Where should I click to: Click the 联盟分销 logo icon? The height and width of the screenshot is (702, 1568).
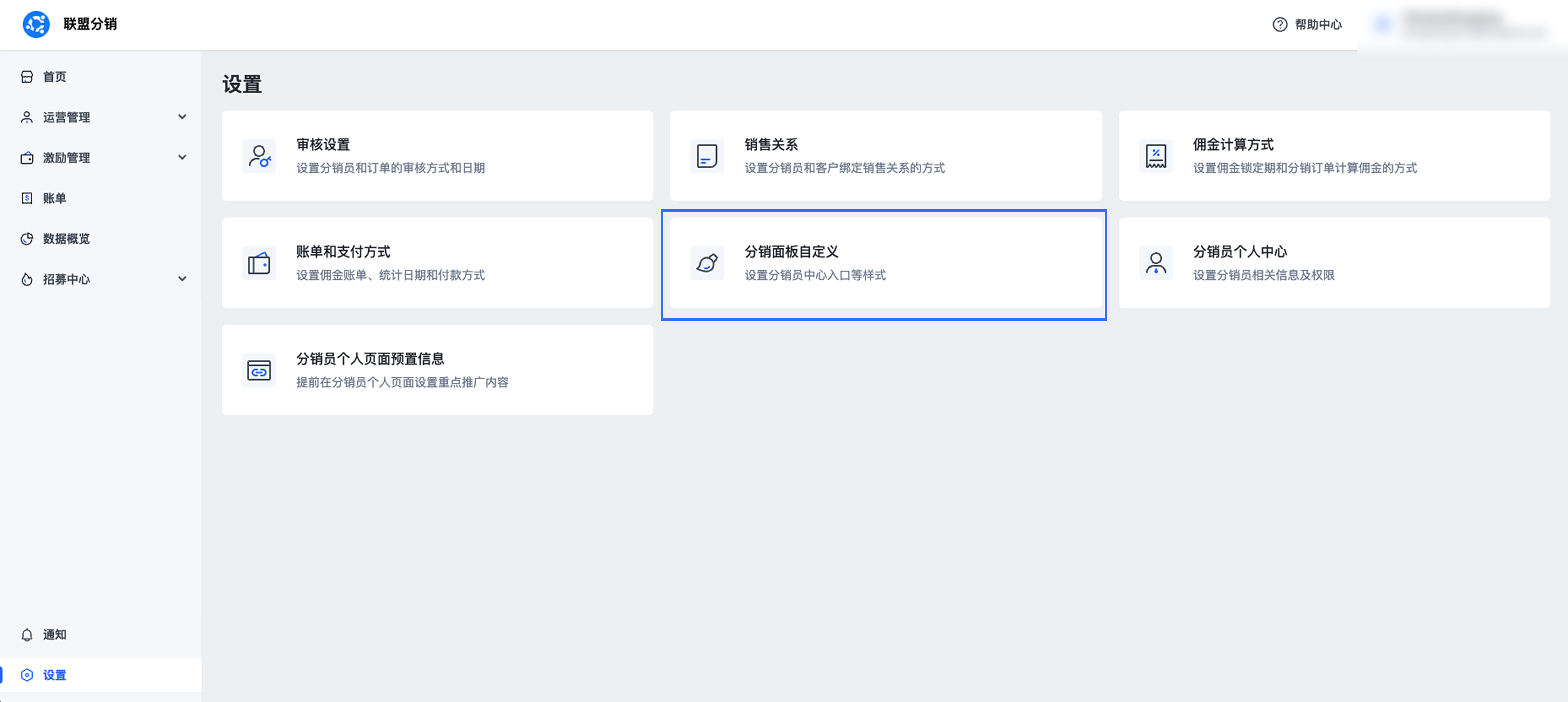click(x=36, y=24)
